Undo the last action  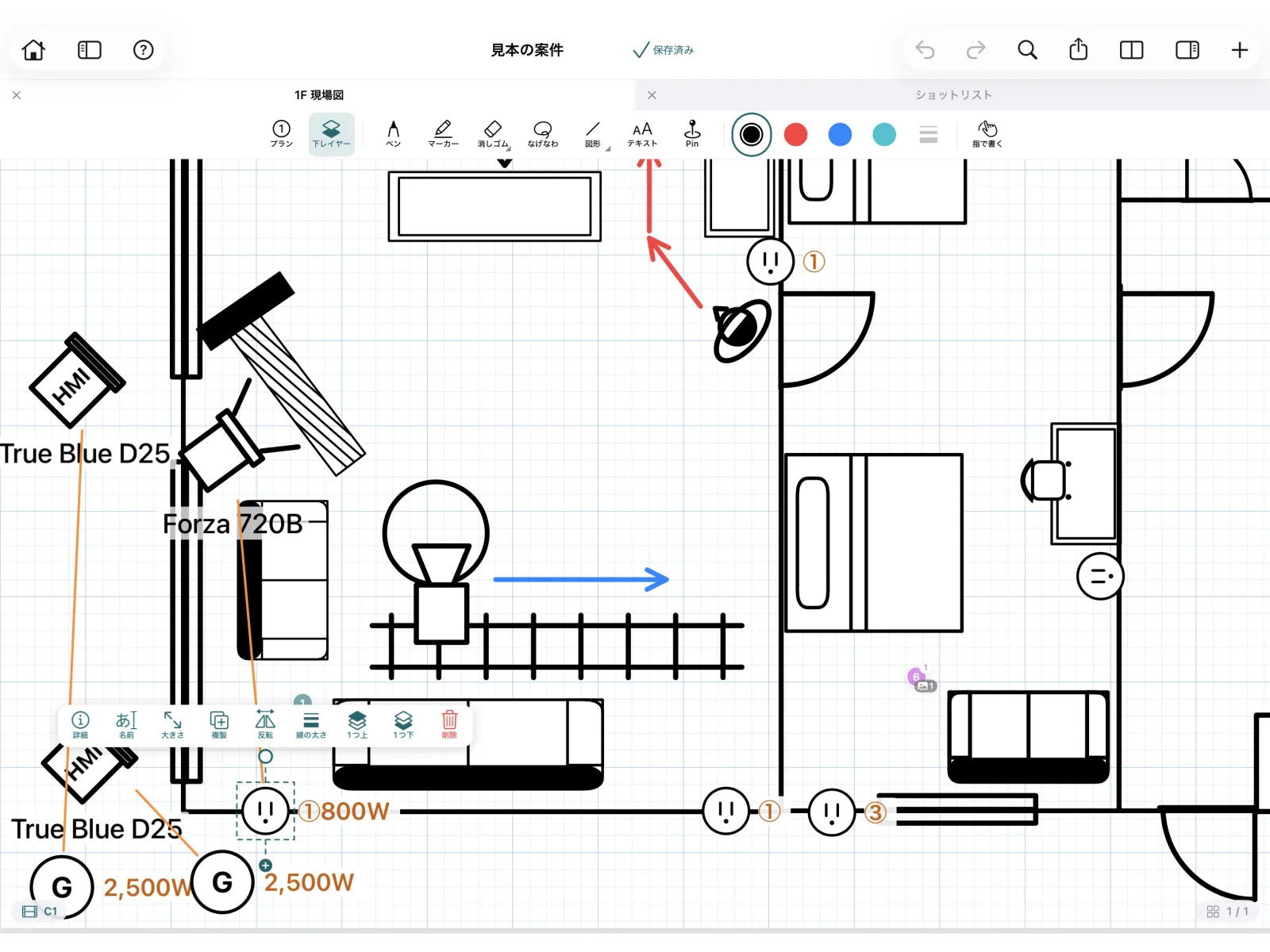pos(925,50)
